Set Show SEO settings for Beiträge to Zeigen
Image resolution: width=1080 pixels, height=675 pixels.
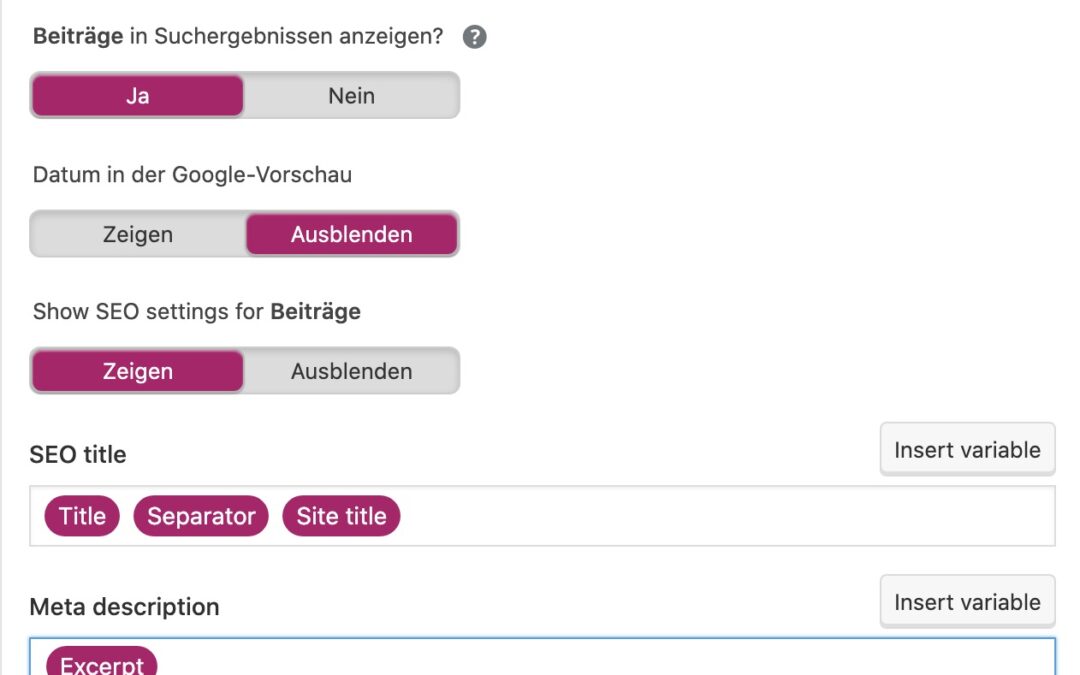[138, 371]
